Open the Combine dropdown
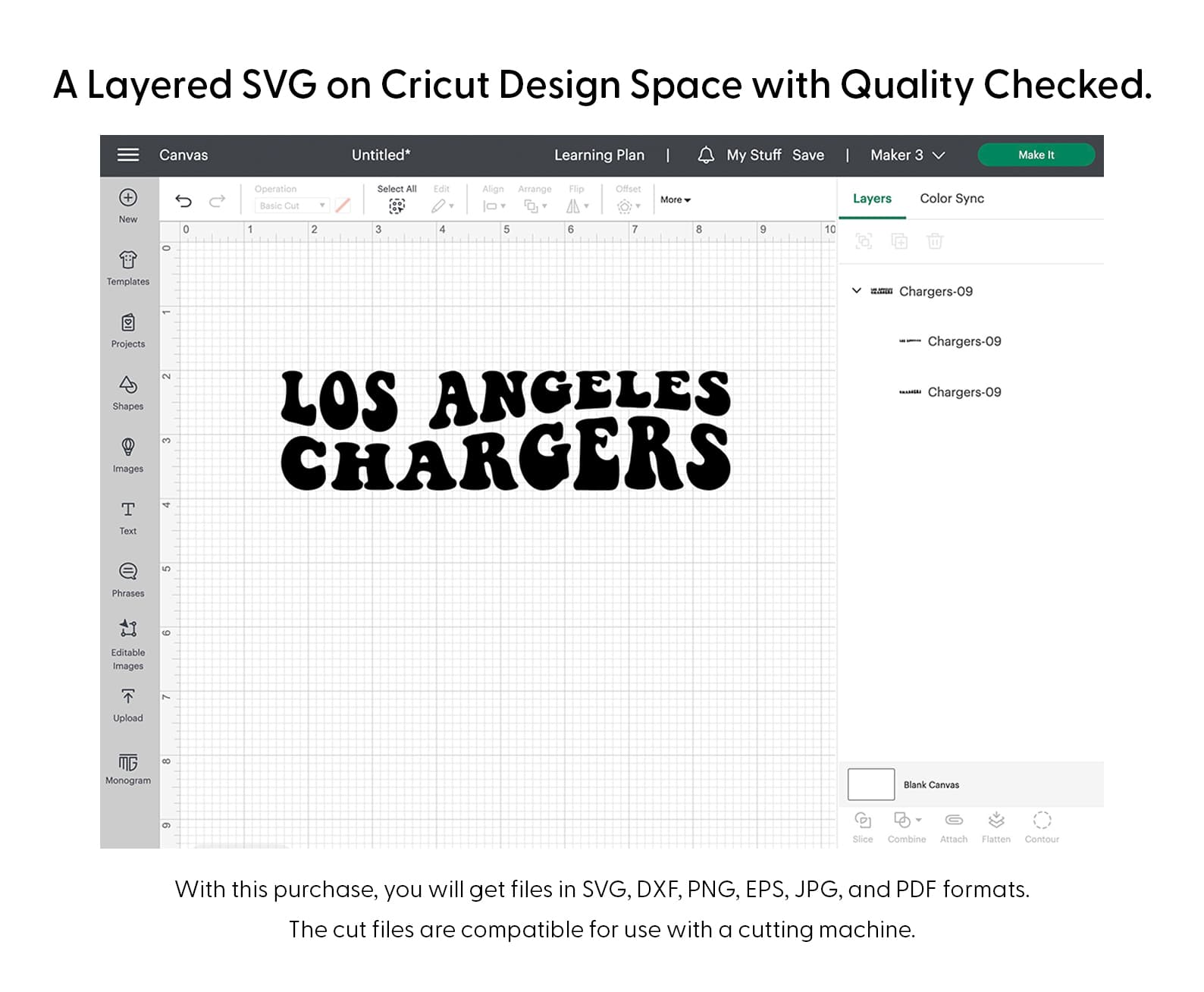1204x992 pixels. point(907,827)
